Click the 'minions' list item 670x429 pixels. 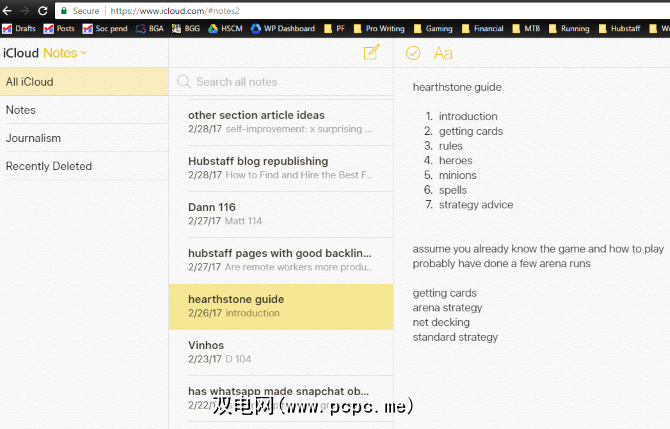(x=457, y=175)
